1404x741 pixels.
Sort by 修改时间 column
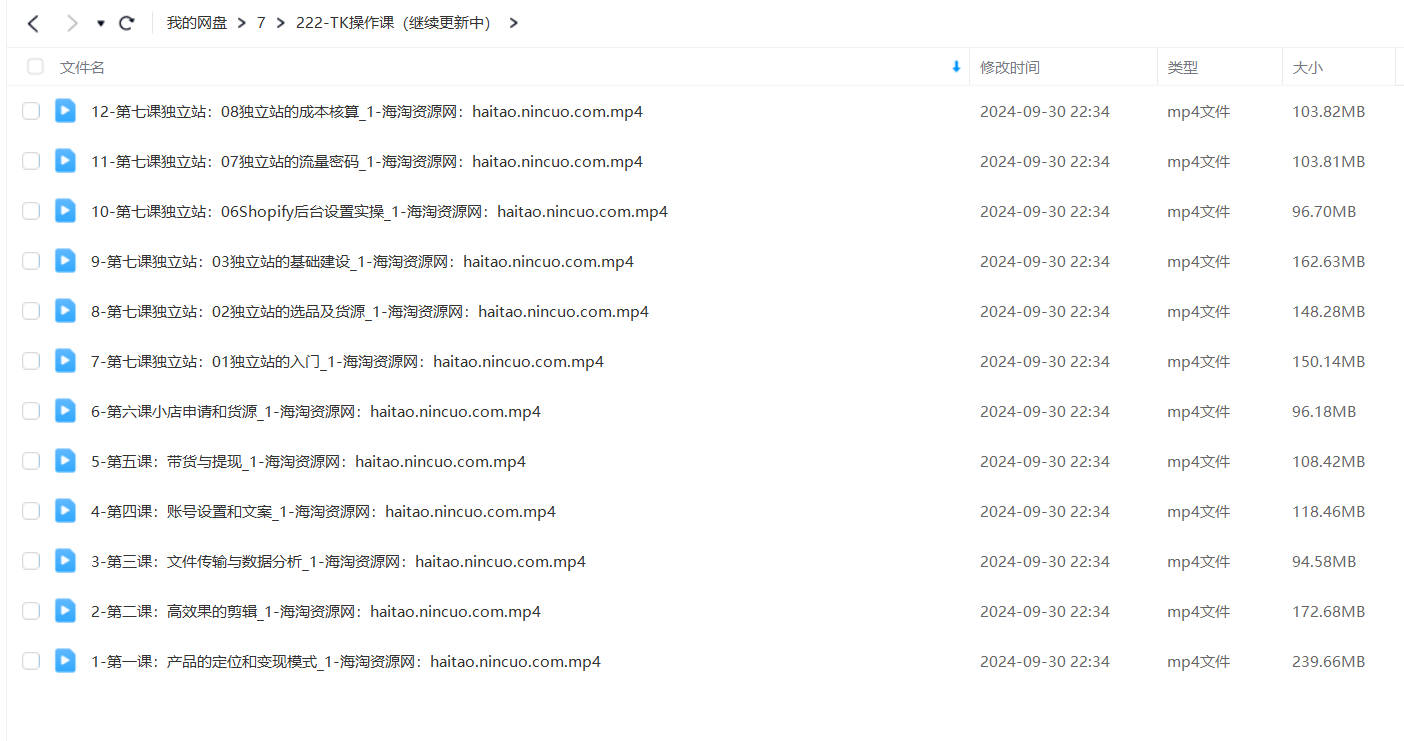[x=1010, y=68]
